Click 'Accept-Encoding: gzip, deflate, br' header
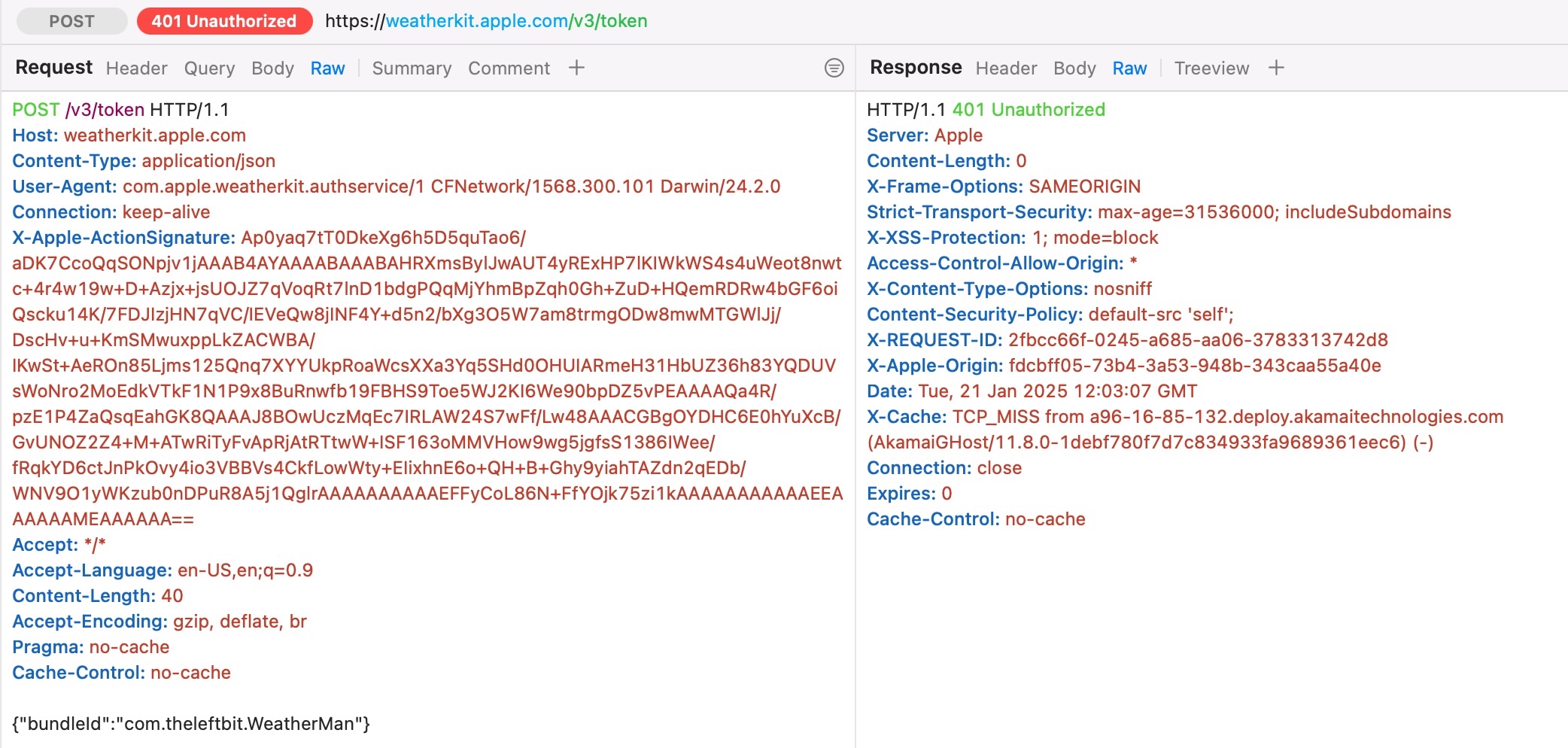1568x748 pixels. (160, 622)
